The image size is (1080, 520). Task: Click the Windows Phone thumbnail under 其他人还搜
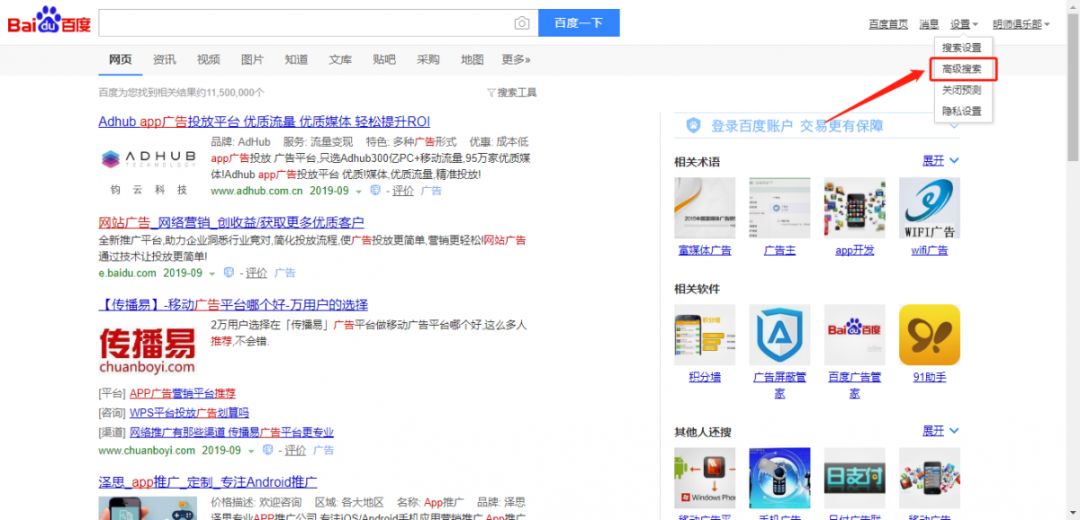tap(705, 478)
